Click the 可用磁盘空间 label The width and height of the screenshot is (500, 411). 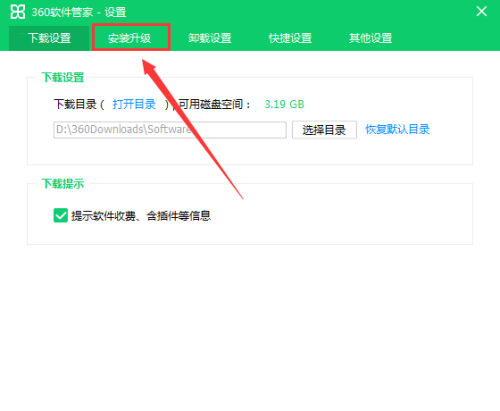pos(214,104)
